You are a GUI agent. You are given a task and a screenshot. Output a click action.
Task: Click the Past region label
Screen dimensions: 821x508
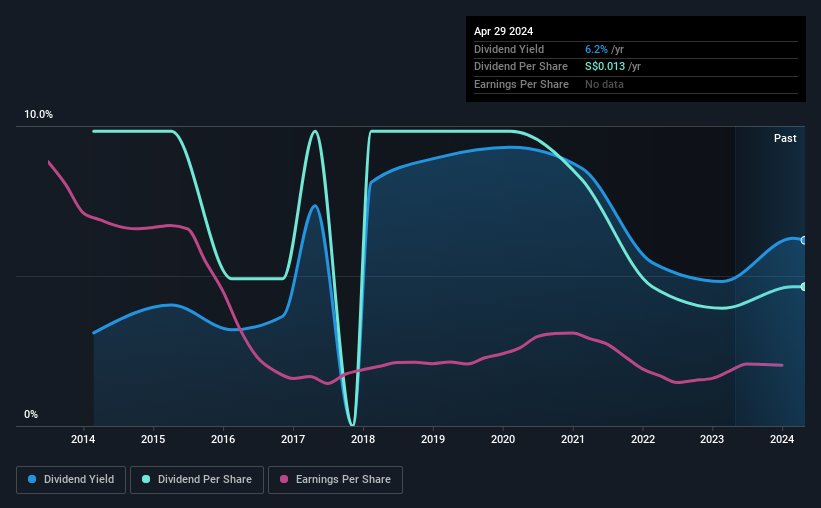785,138
